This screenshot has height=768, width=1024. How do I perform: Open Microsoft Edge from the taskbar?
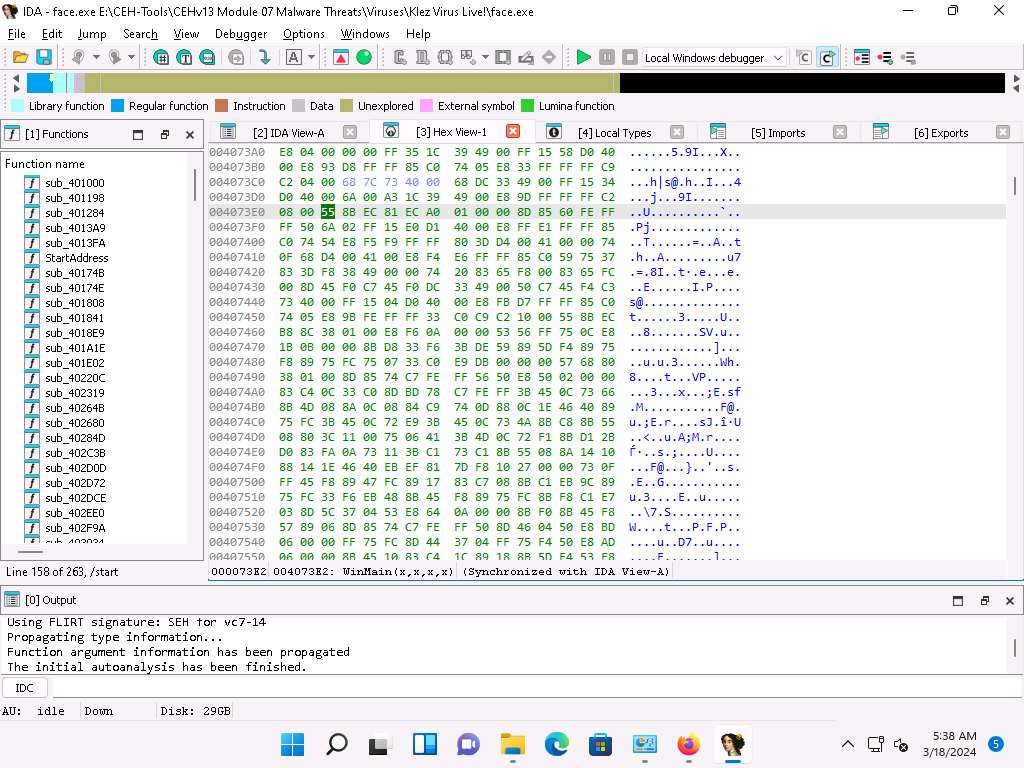click(x=556, y=744)
